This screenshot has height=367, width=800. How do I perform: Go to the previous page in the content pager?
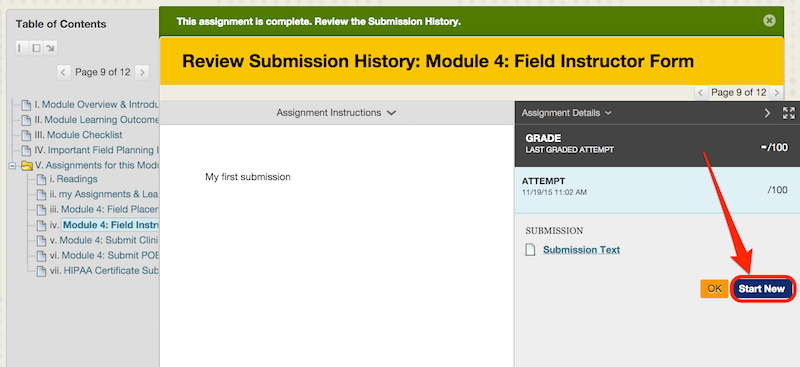pos(701,92)
